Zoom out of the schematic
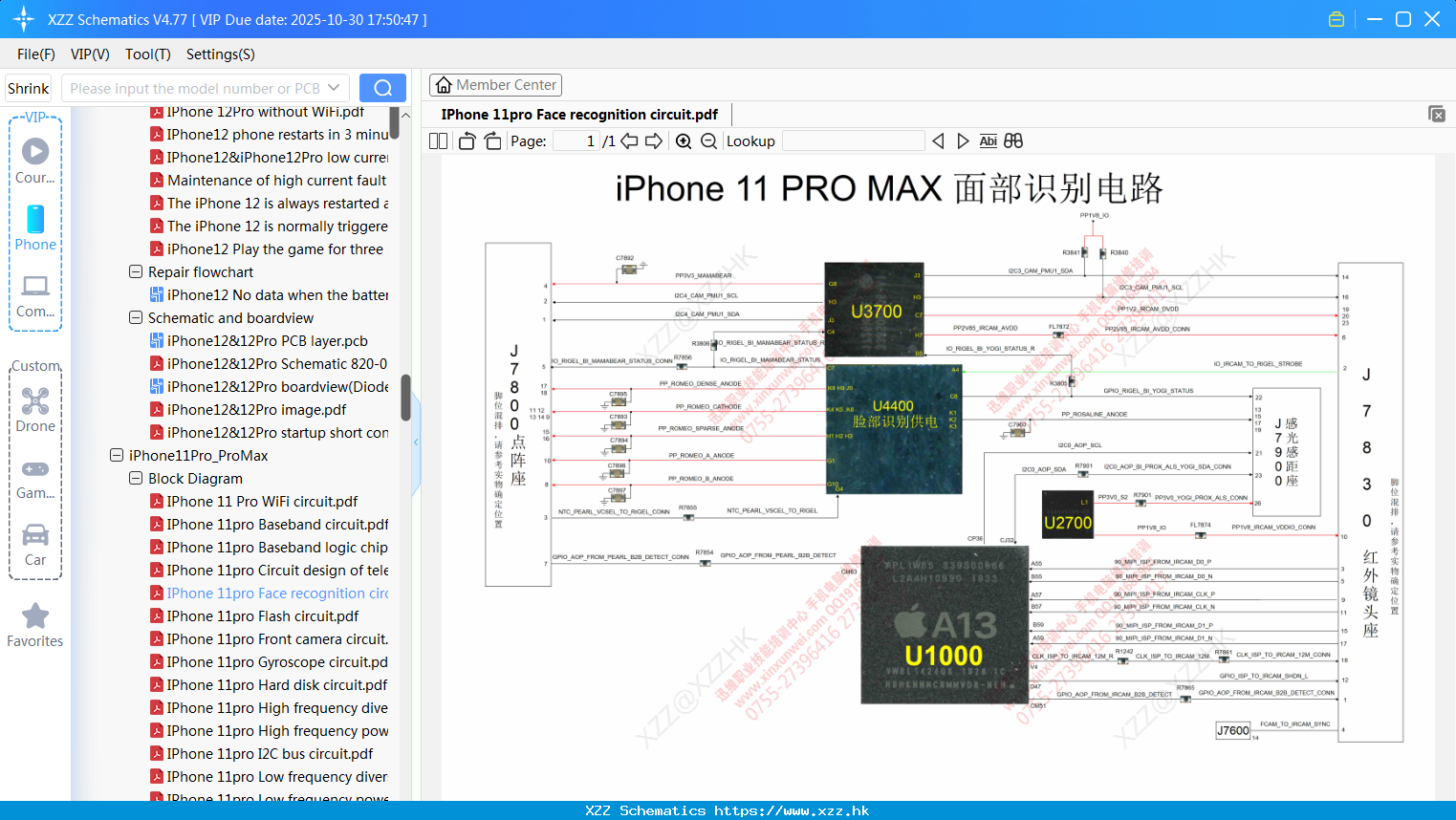1456x820 pixels. pos(708,141)
